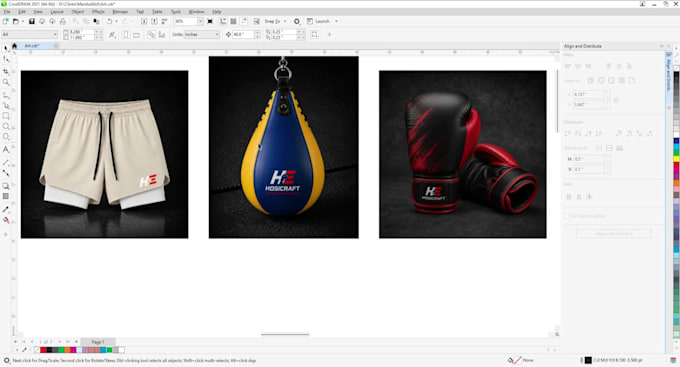Image resolution: width=680 pixels, height=367 pixels.
Task: Click the nudge distance input field
Action: pos(243,34)
